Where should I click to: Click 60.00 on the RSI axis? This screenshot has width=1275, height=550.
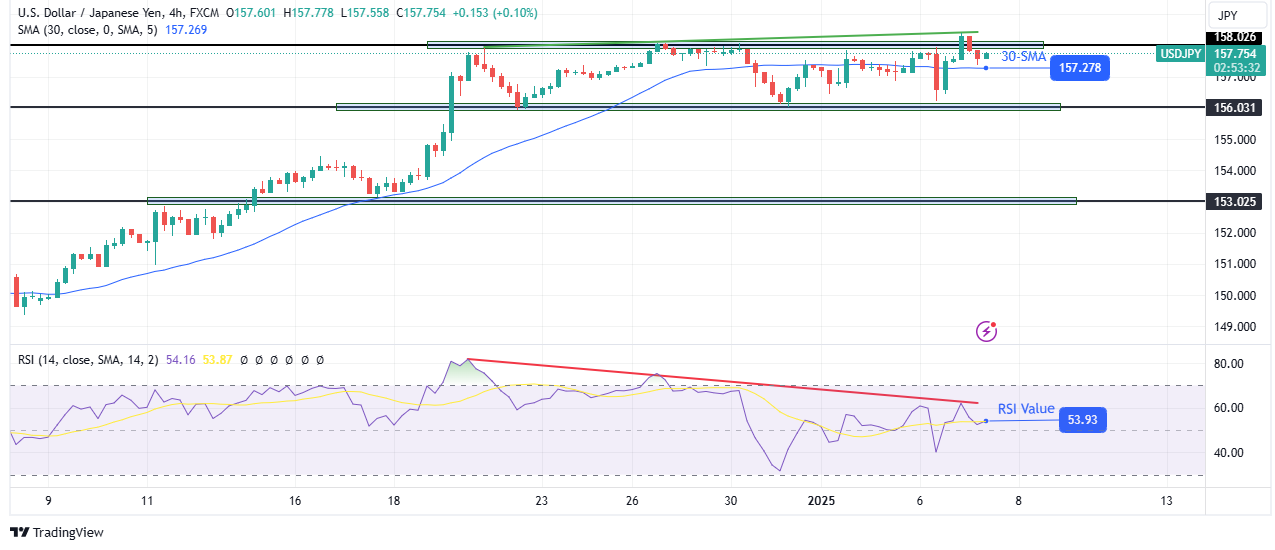[1227, 408]
